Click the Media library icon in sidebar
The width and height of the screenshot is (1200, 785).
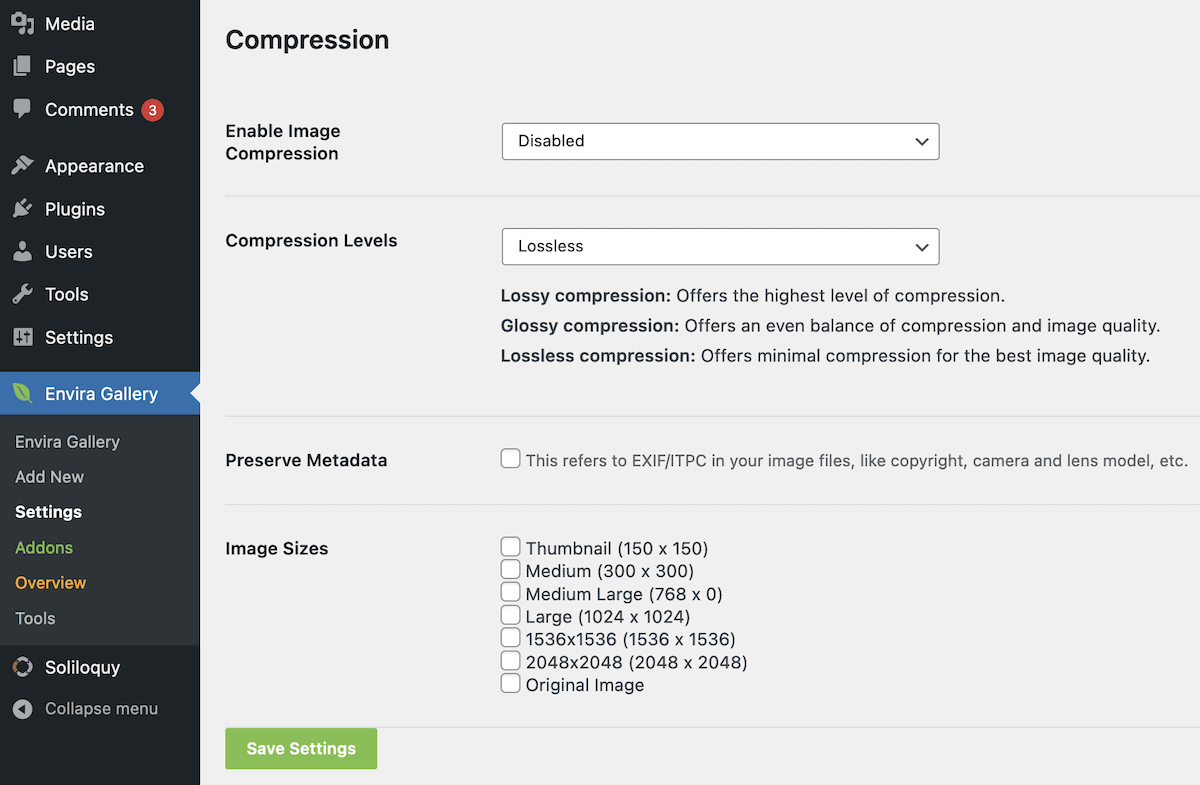(22, 23)
